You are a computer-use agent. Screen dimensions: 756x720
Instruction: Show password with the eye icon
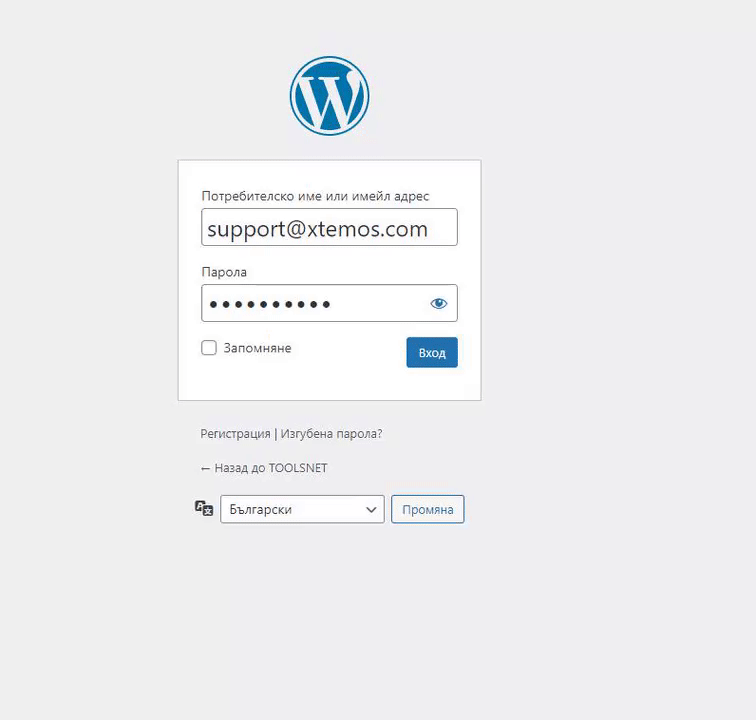click(438, 303)
